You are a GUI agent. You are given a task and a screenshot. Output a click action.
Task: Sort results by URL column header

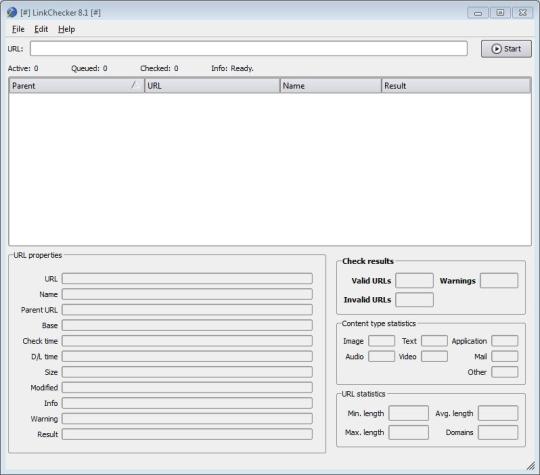(x=212, y=85)
